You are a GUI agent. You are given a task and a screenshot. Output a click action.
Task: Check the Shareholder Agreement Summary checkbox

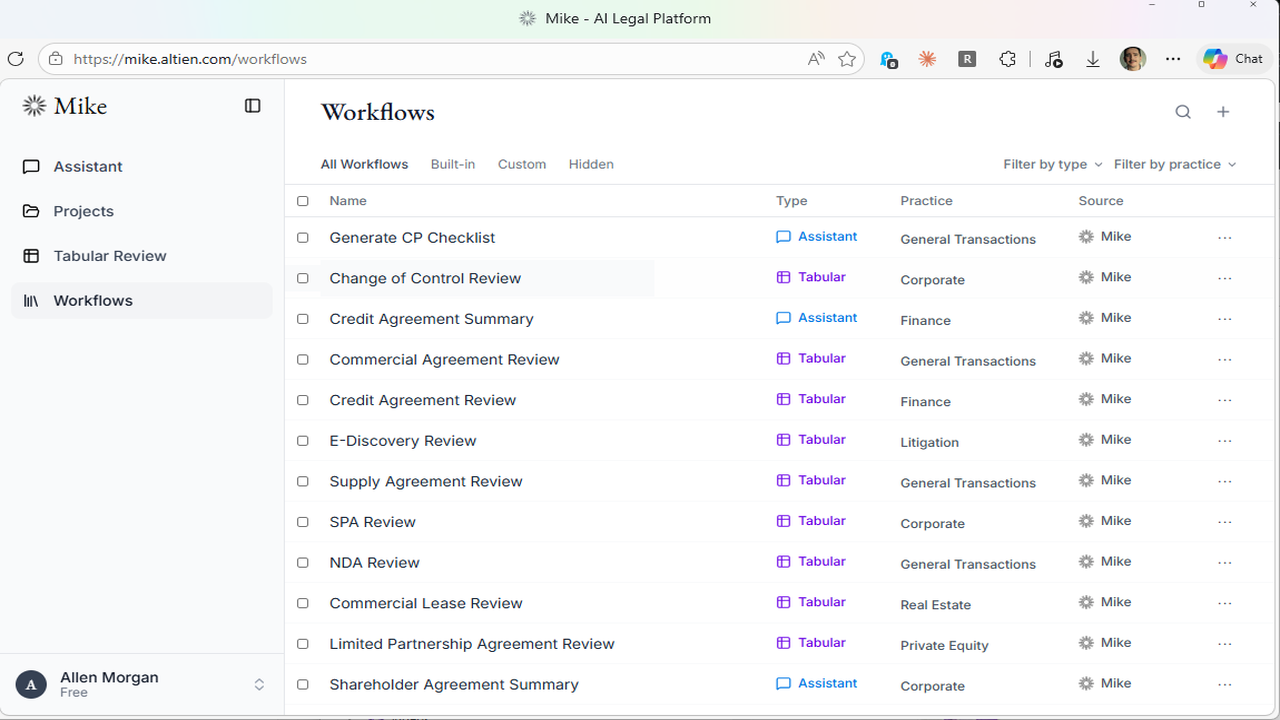point(303,685)
